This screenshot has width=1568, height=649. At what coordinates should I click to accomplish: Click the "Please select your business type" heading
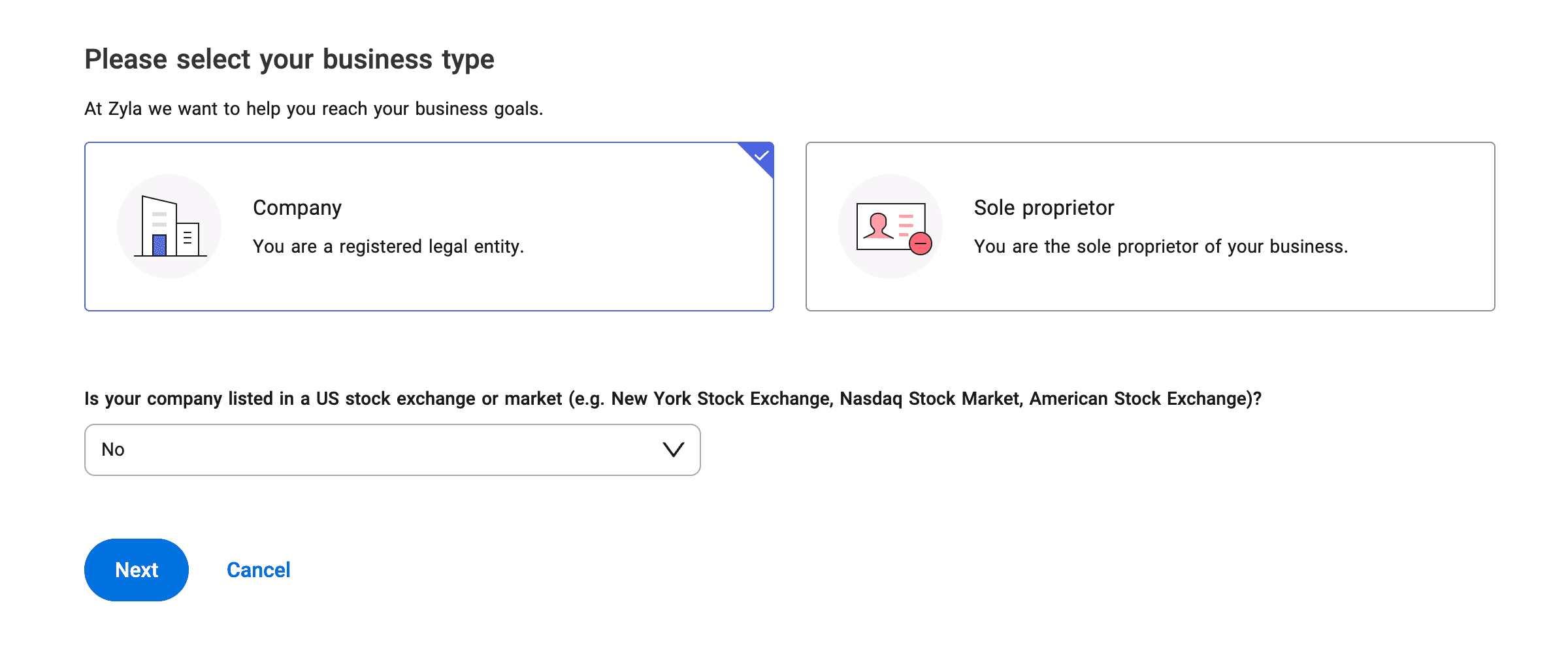[x=289, y=59]
